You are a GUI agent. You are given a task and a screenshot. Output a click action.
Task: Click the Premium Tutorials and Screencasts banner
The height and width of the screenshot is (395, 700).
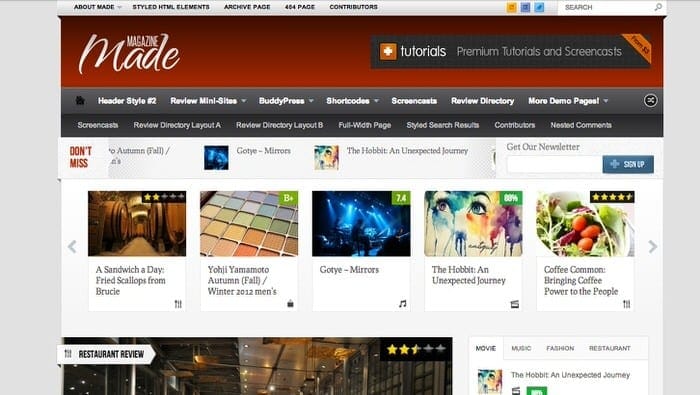[x=510, y=51]
